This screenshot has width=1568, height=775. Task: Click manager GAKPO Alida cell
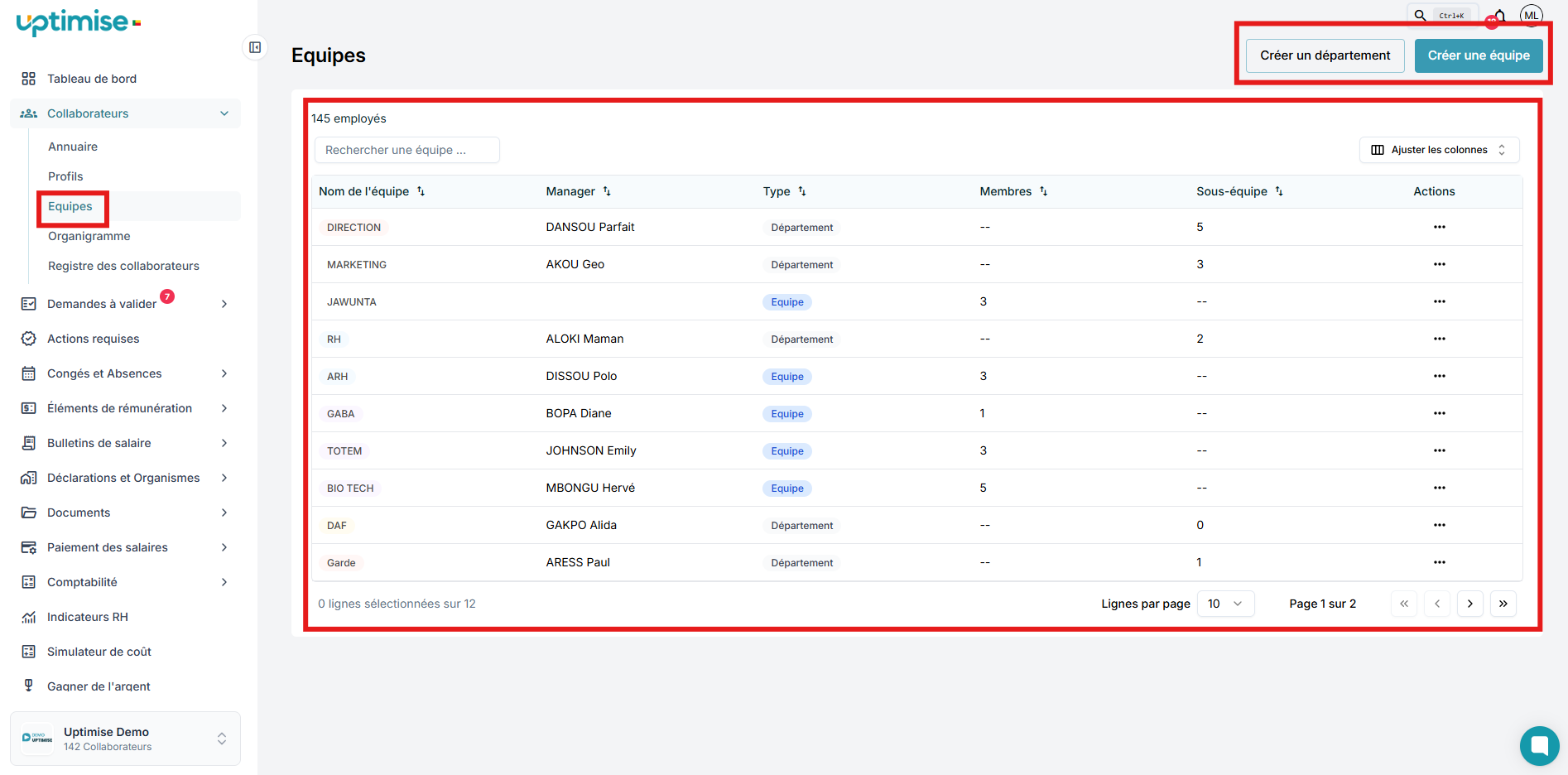tap(581, 525)
